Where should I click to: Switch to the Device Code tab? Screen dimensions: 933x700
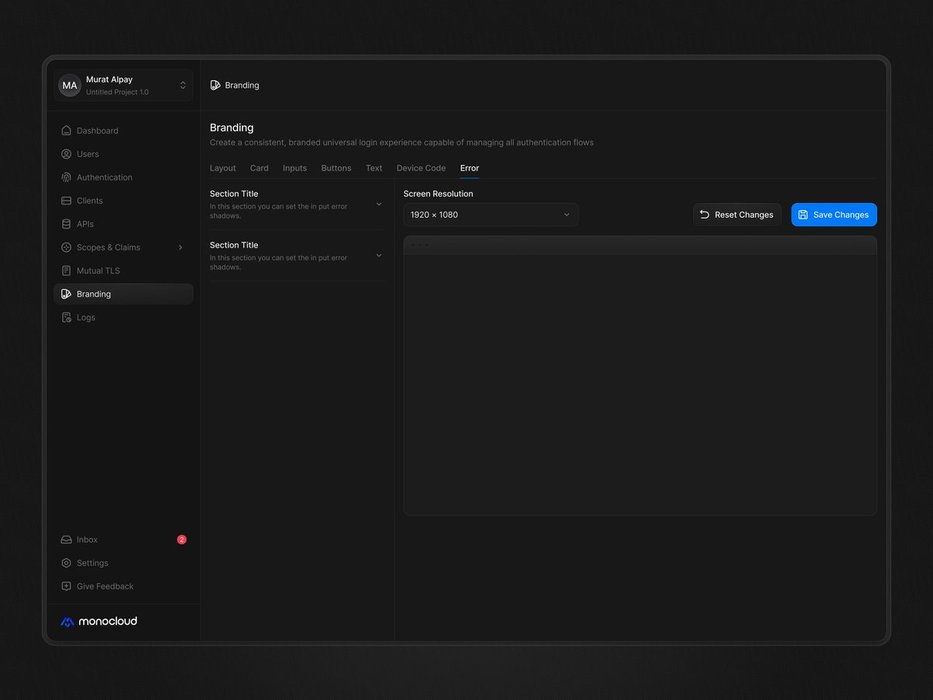pos(421,168)
